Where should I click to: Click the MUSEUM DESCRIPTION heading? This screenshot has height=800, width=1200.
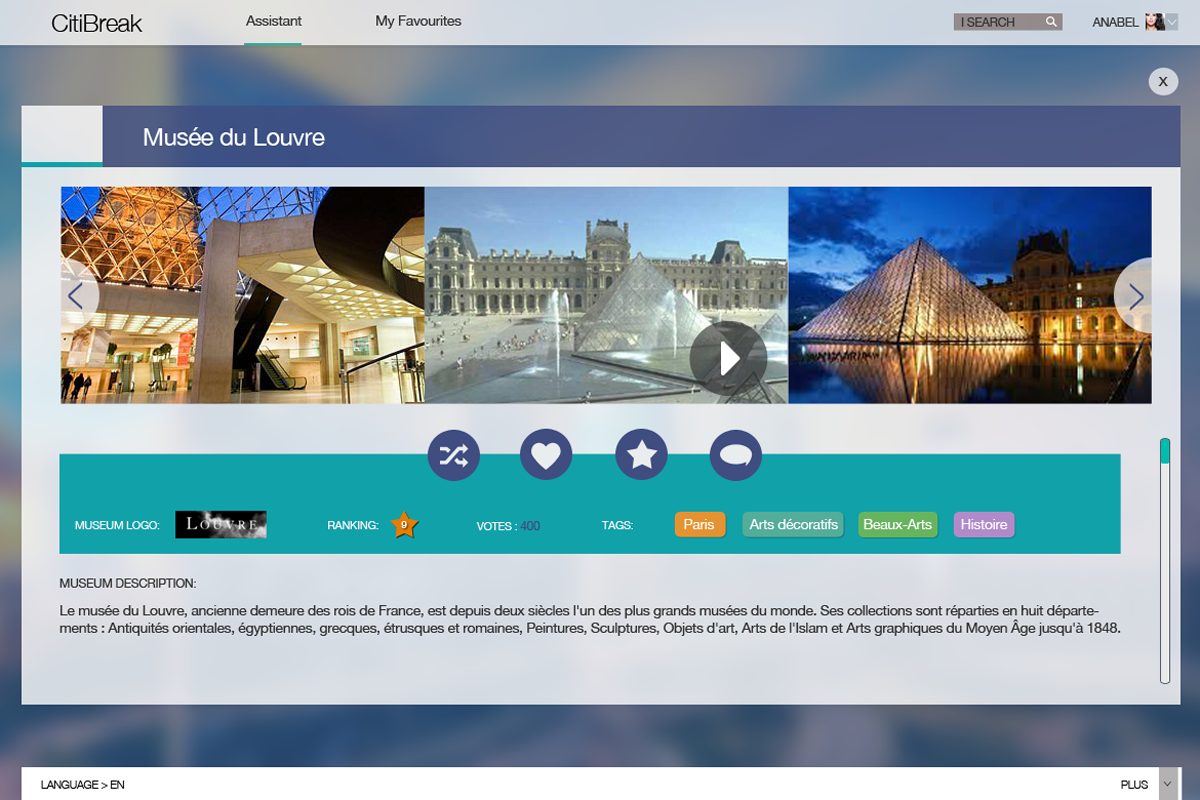(x=128, y=583)
